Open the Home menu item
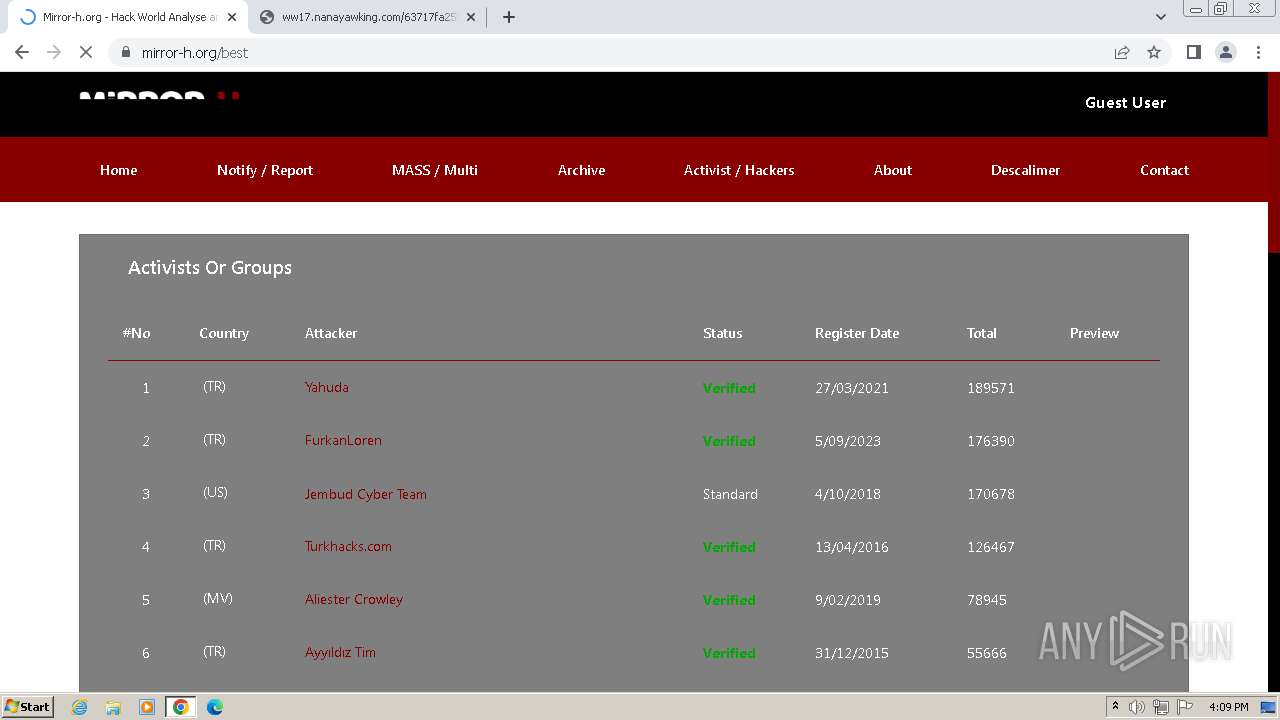This screenshot has height=720, width=1280. point(118,170)
